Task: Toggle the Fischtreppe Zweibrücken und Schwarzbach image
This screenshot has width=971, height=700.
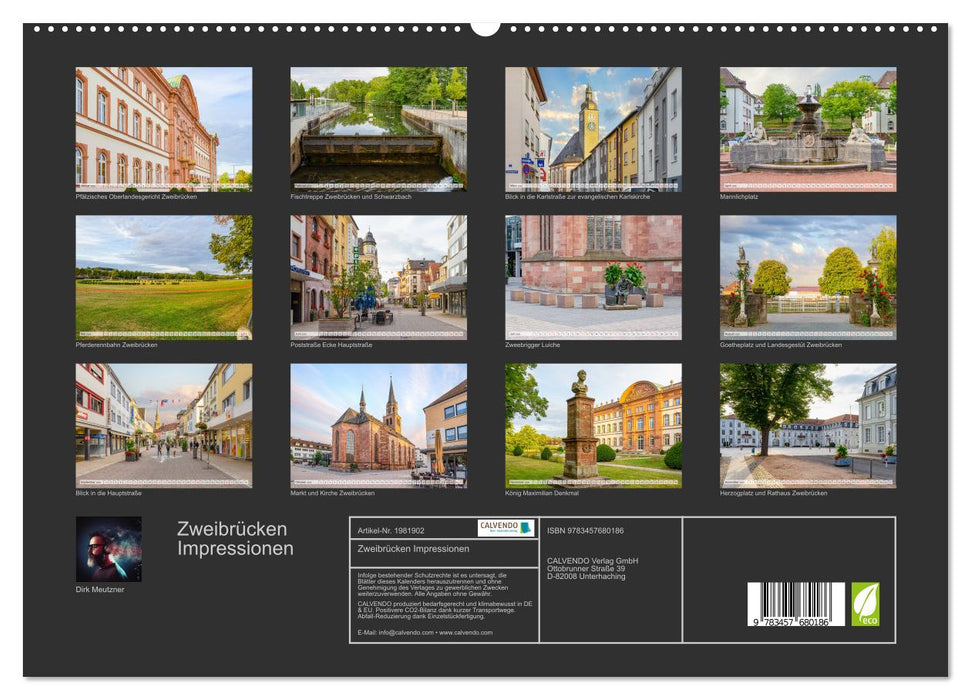Action: [x=378, y=128]
